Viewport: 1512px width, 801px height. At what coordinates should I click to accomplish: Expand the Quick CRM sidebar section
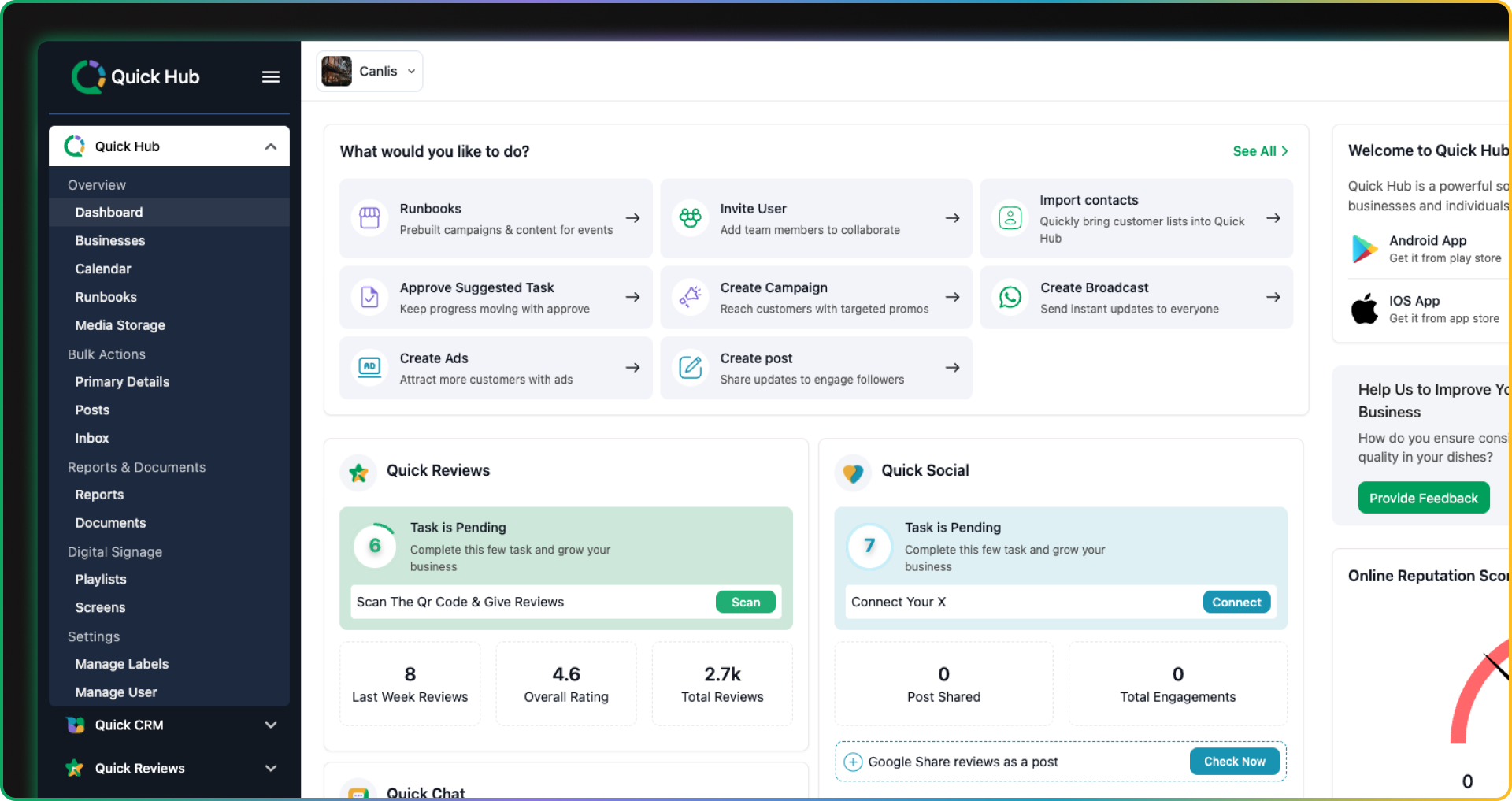pyautogui.click(x=271, y=725)
